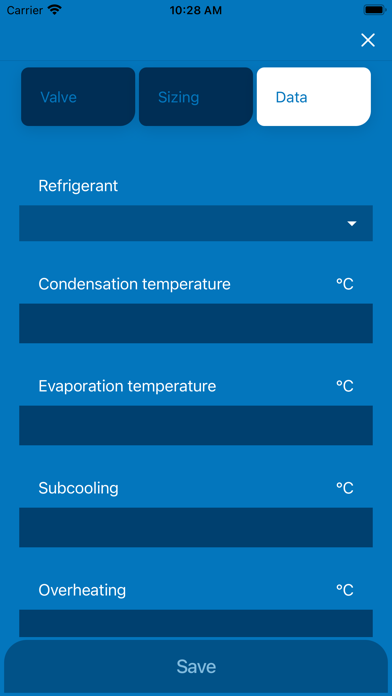Open the Refrigerant selection field
Image resolution: width=392 pixels, height=696 pixels.
196,223
